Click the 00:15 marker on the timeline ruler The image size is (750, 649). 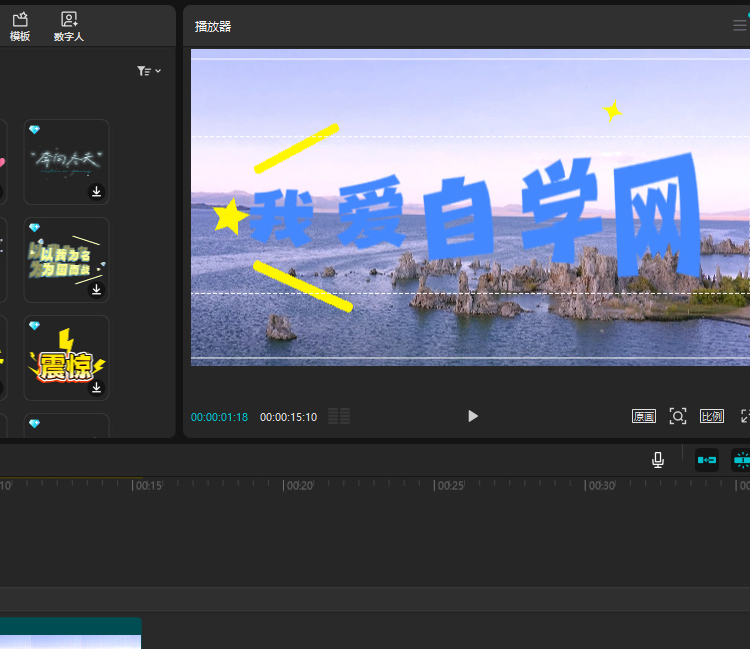[149, 486]
